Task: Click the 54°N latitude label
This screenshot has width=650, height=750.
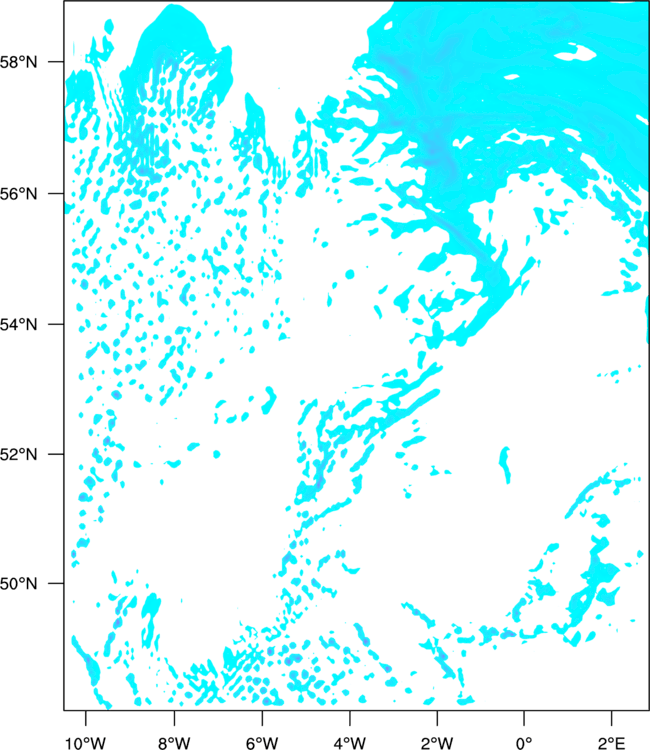Action: pos(19,325)
